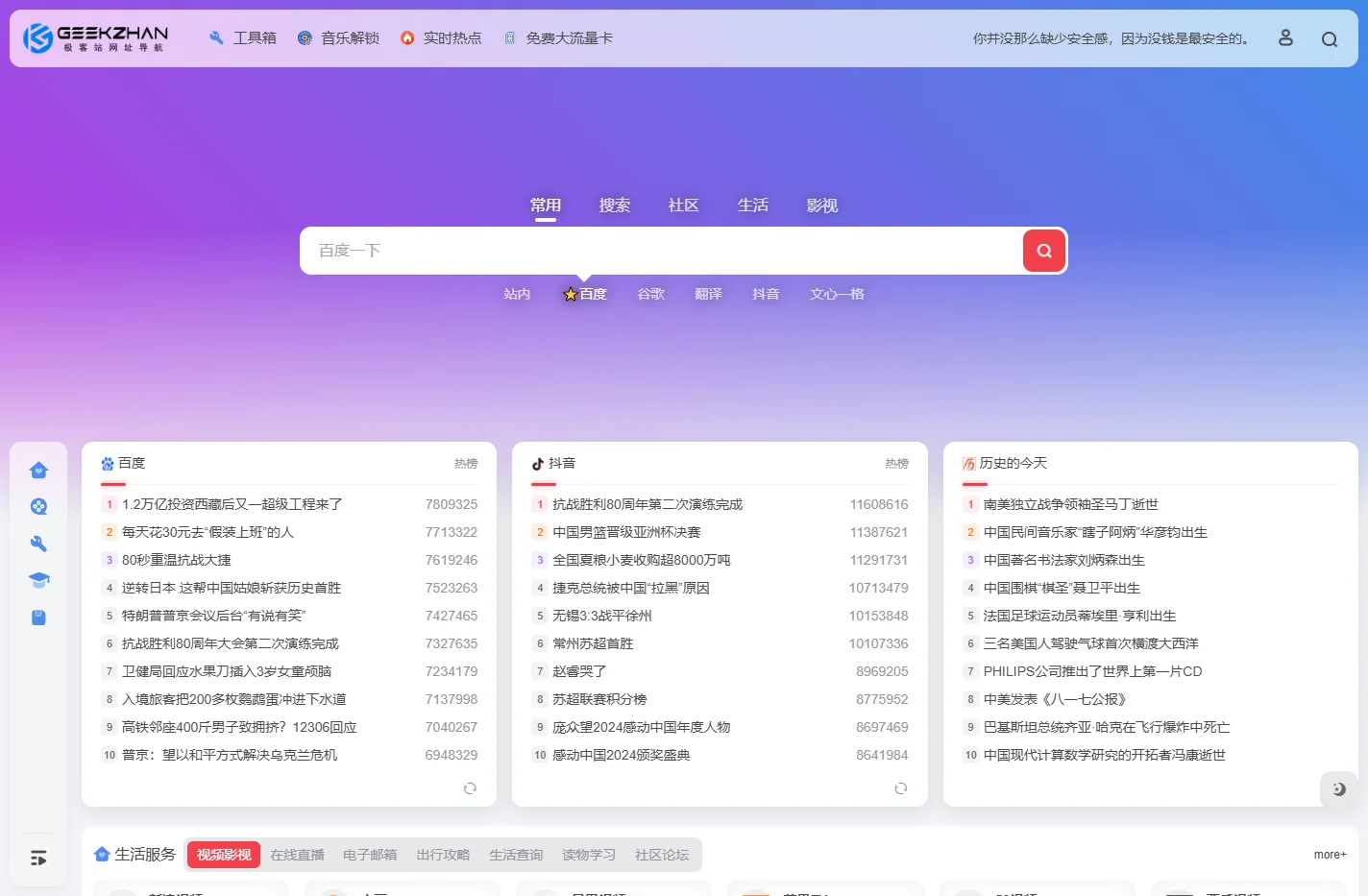Open 感动中国2024颁奖盛典 headline
1368x896 pixels.
(x=622, y=755)
